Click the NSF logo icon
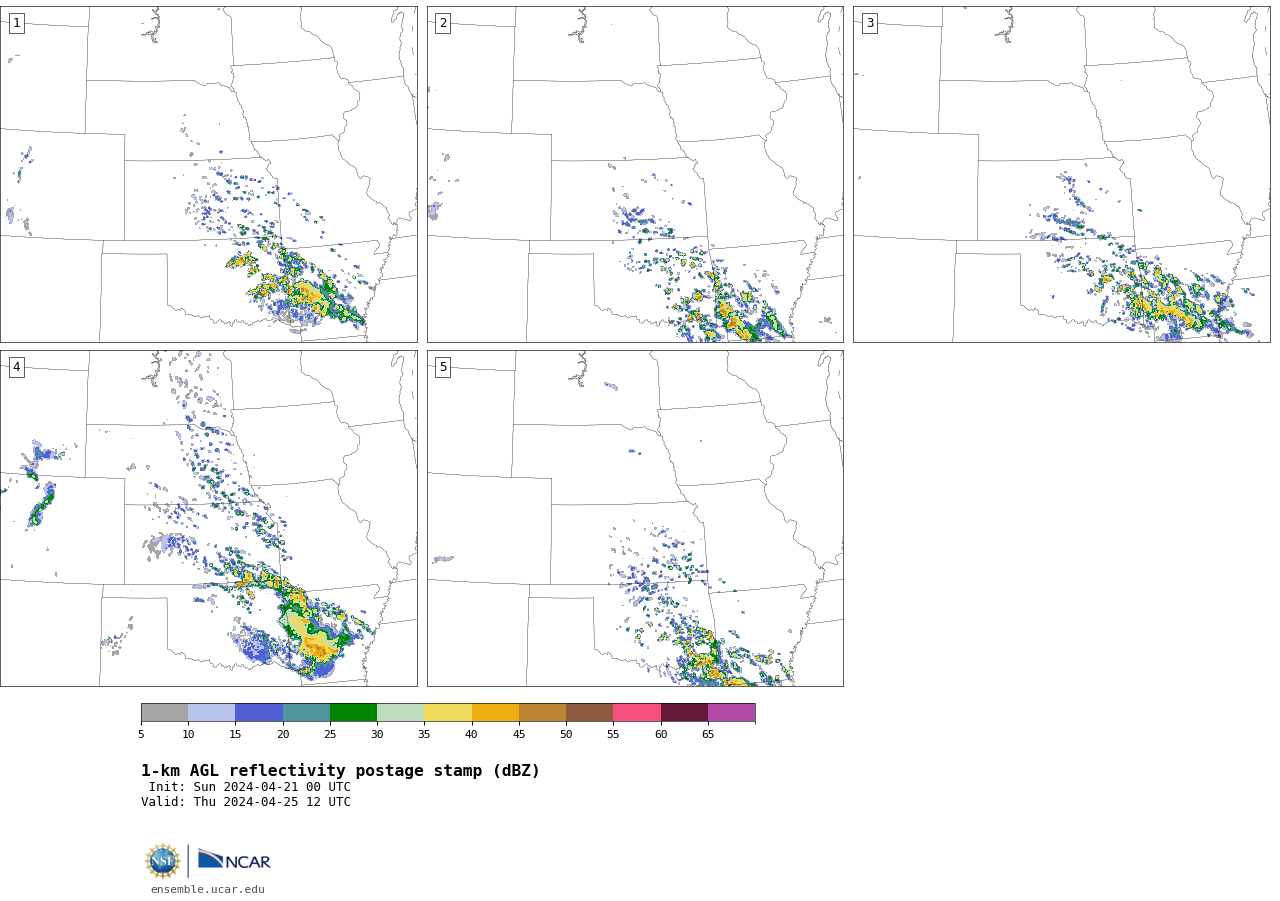Screen dimensions: 1280x901 (x=163, y=861)
